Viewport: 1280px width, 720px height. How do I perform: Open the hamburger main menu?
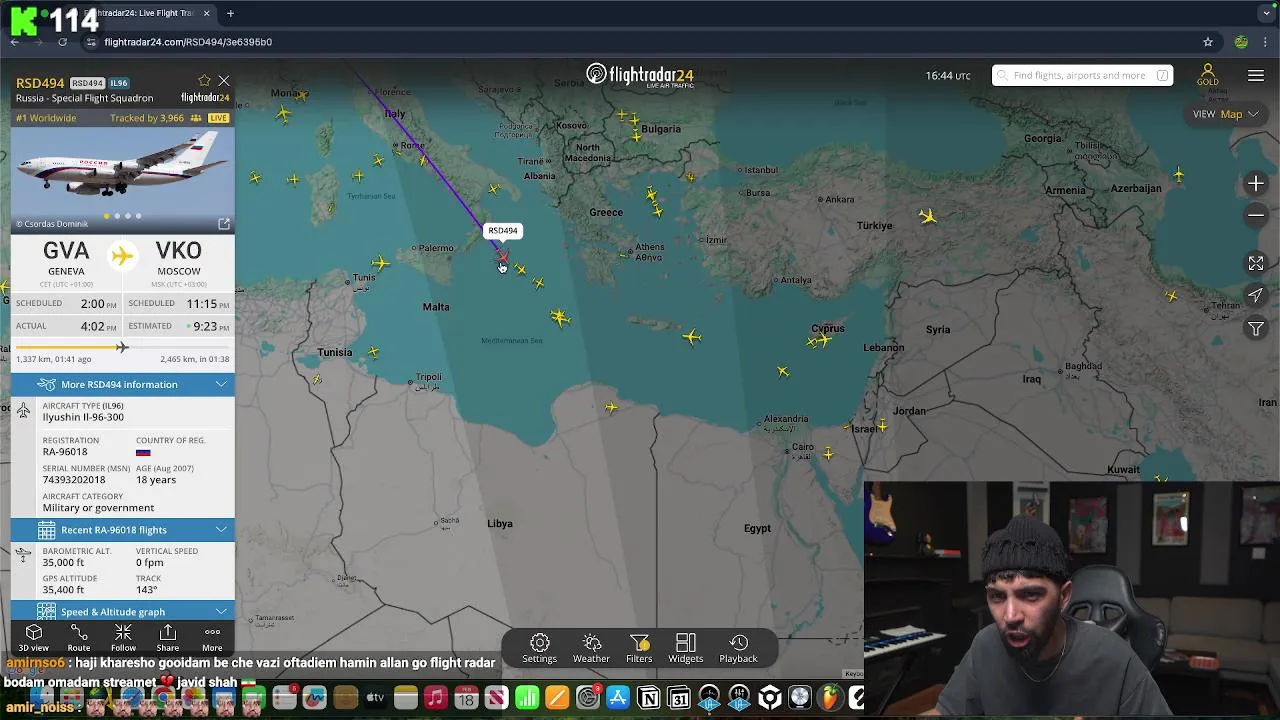click(1256, 76)
